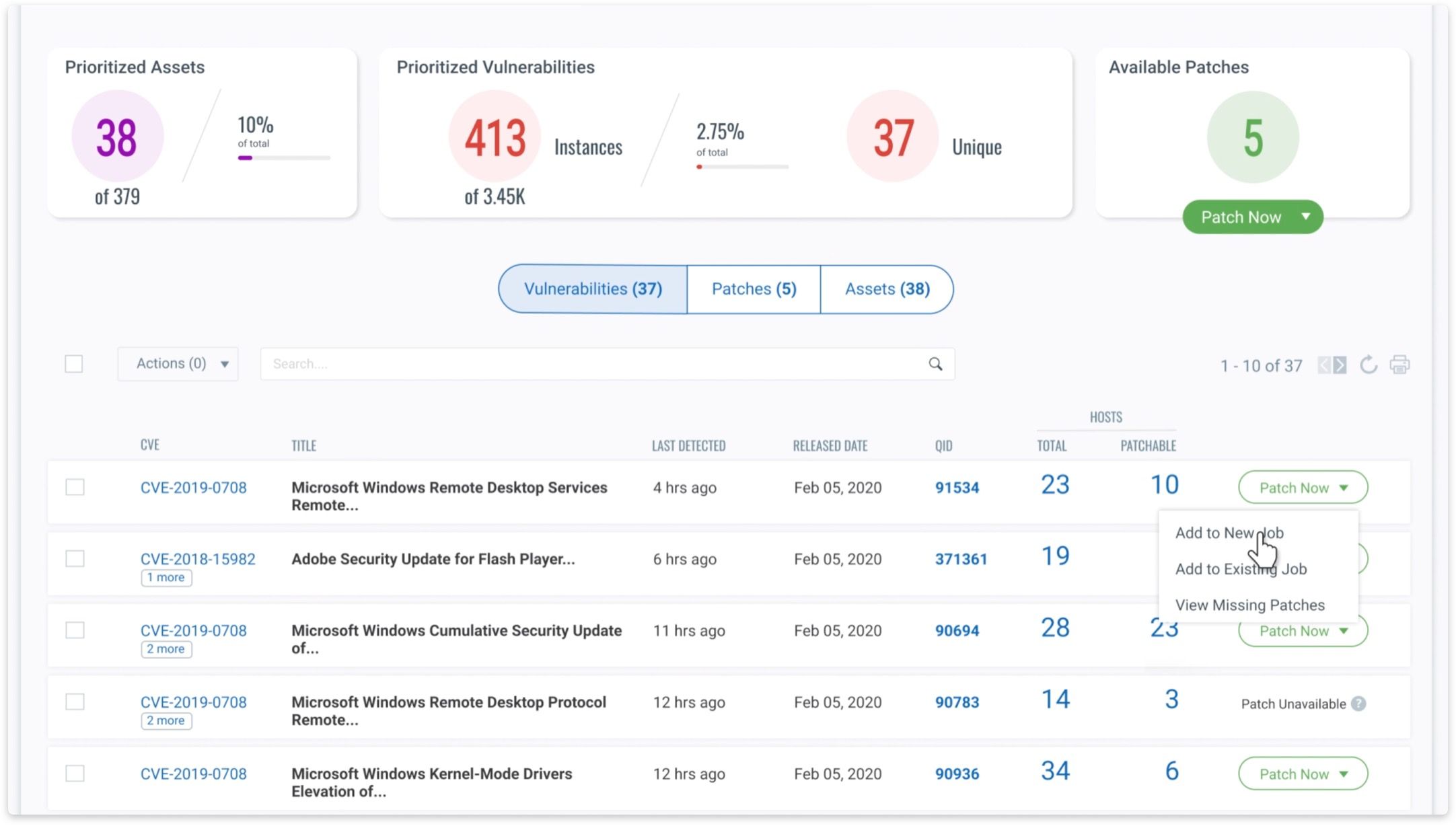Switch to the Patches (5) tab

point(753,289)
